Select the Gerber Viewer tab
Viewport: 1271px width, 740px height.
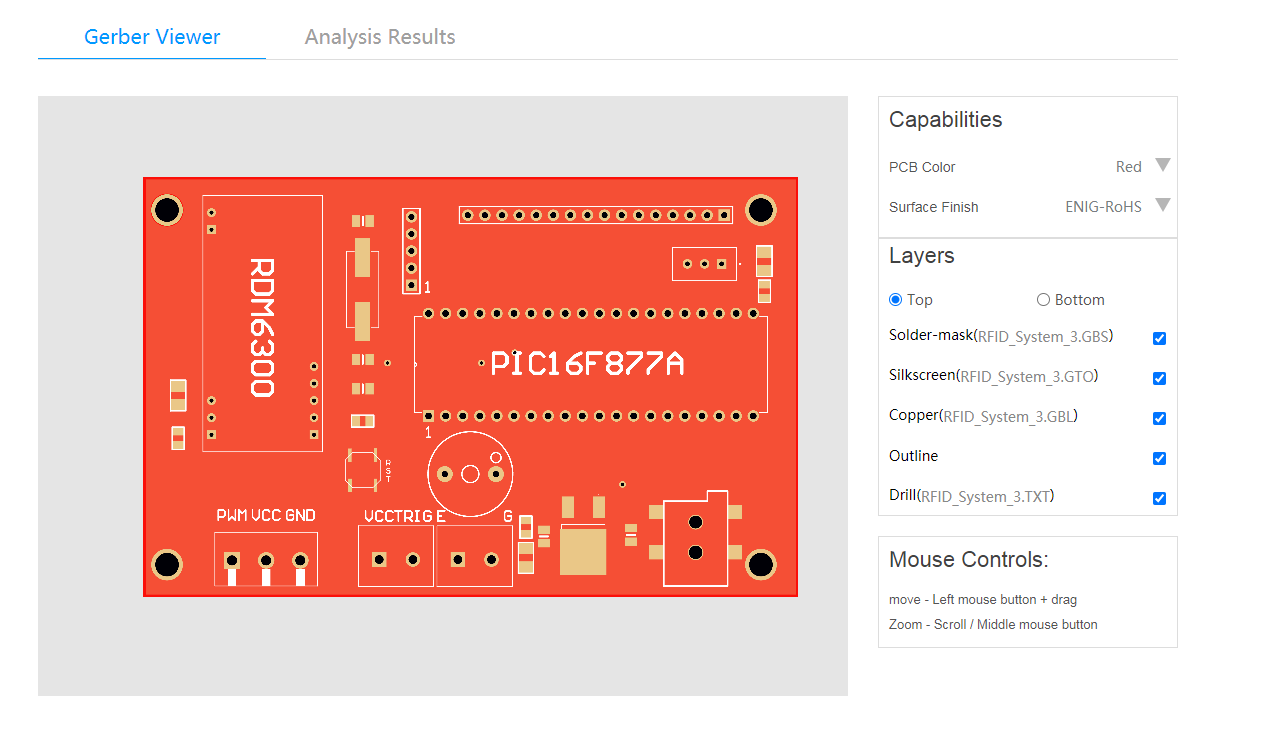[151, 37]
